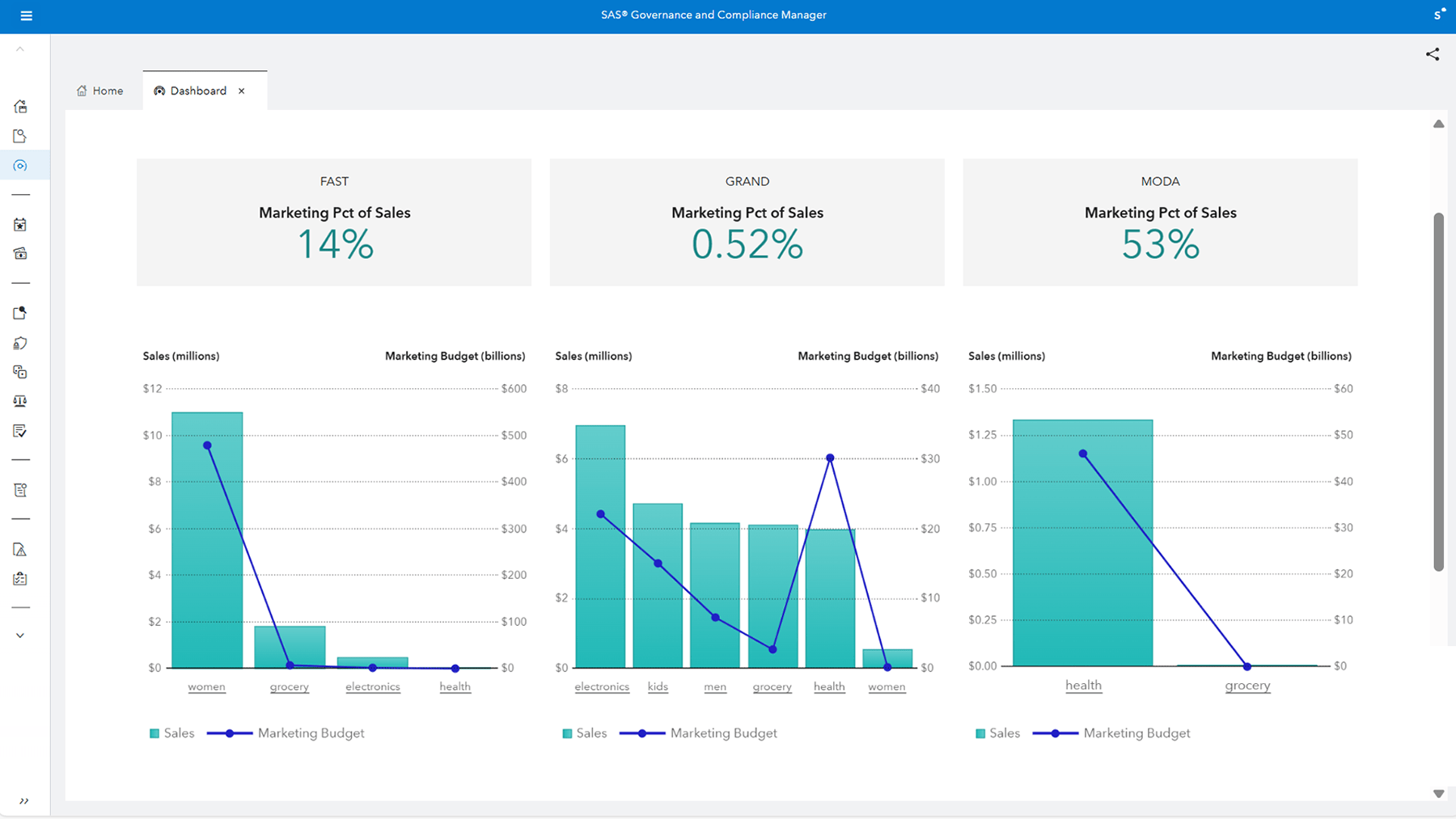Collapse the sidebar with the top chevron
1456x819 pixels.
point(20,49)
